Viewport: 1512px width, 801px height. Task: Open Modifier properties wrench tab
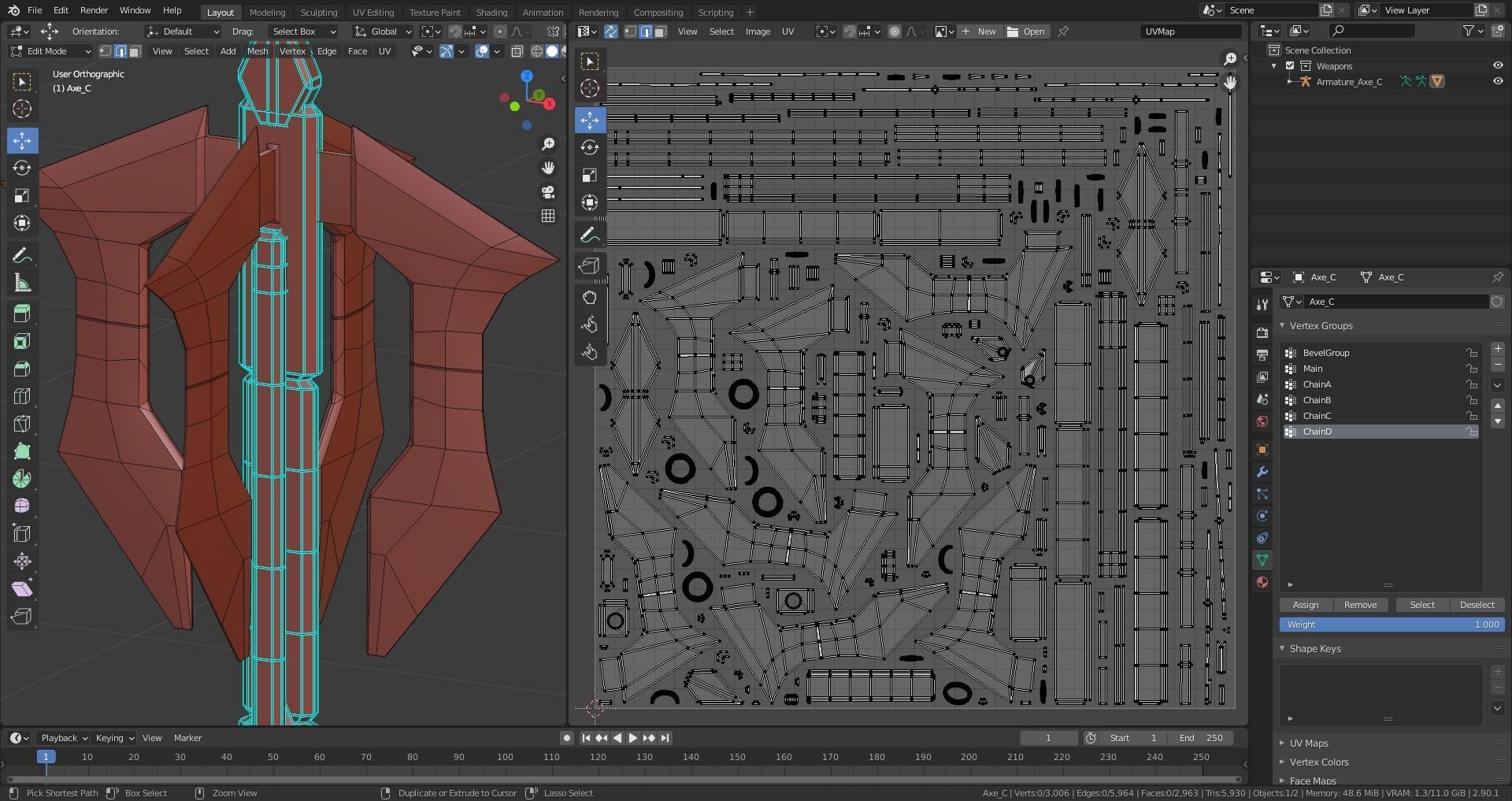(x=1262, y=473)
